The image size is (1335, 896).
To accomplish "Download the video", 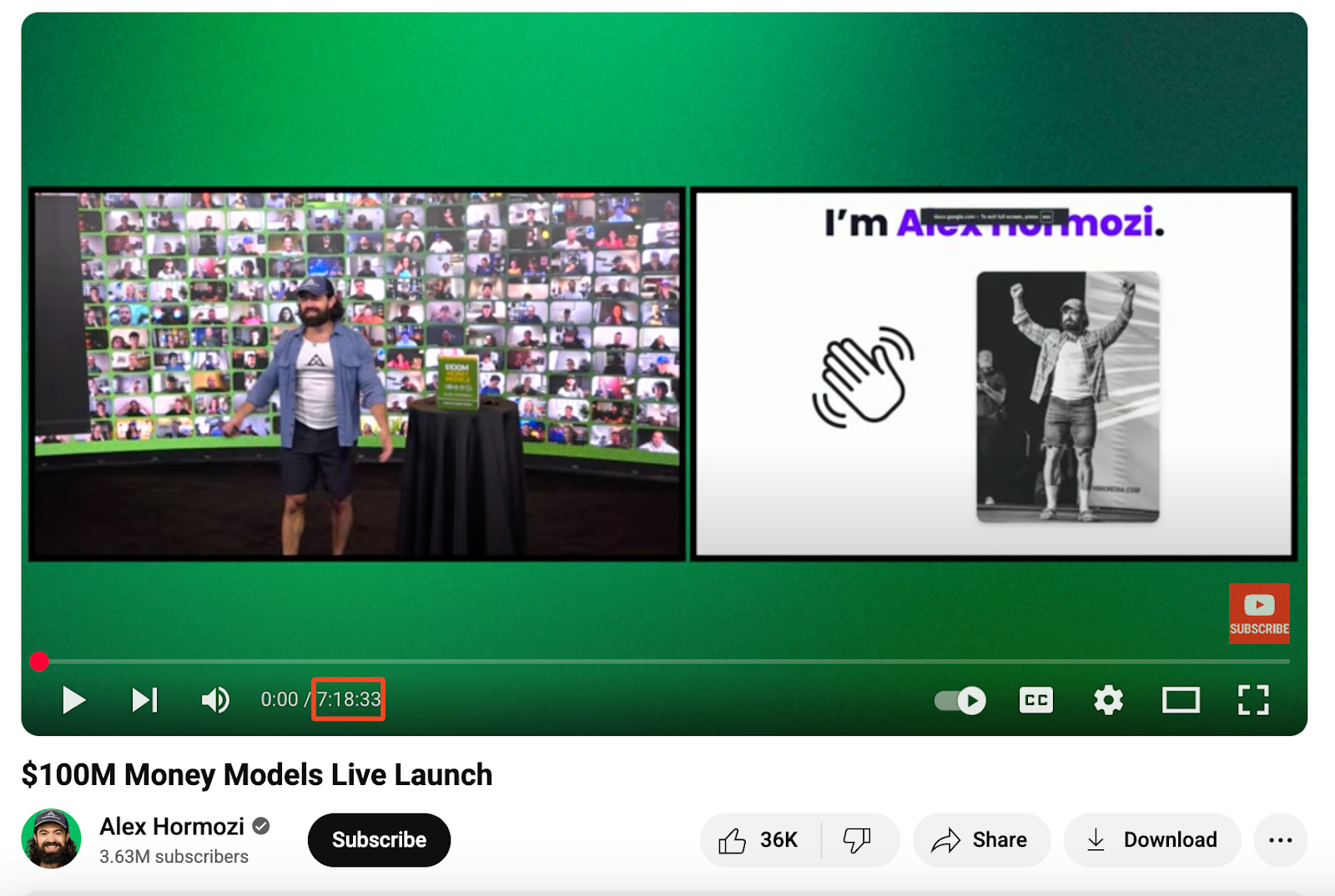I will pyautogui.click(x=1152, y=840).
